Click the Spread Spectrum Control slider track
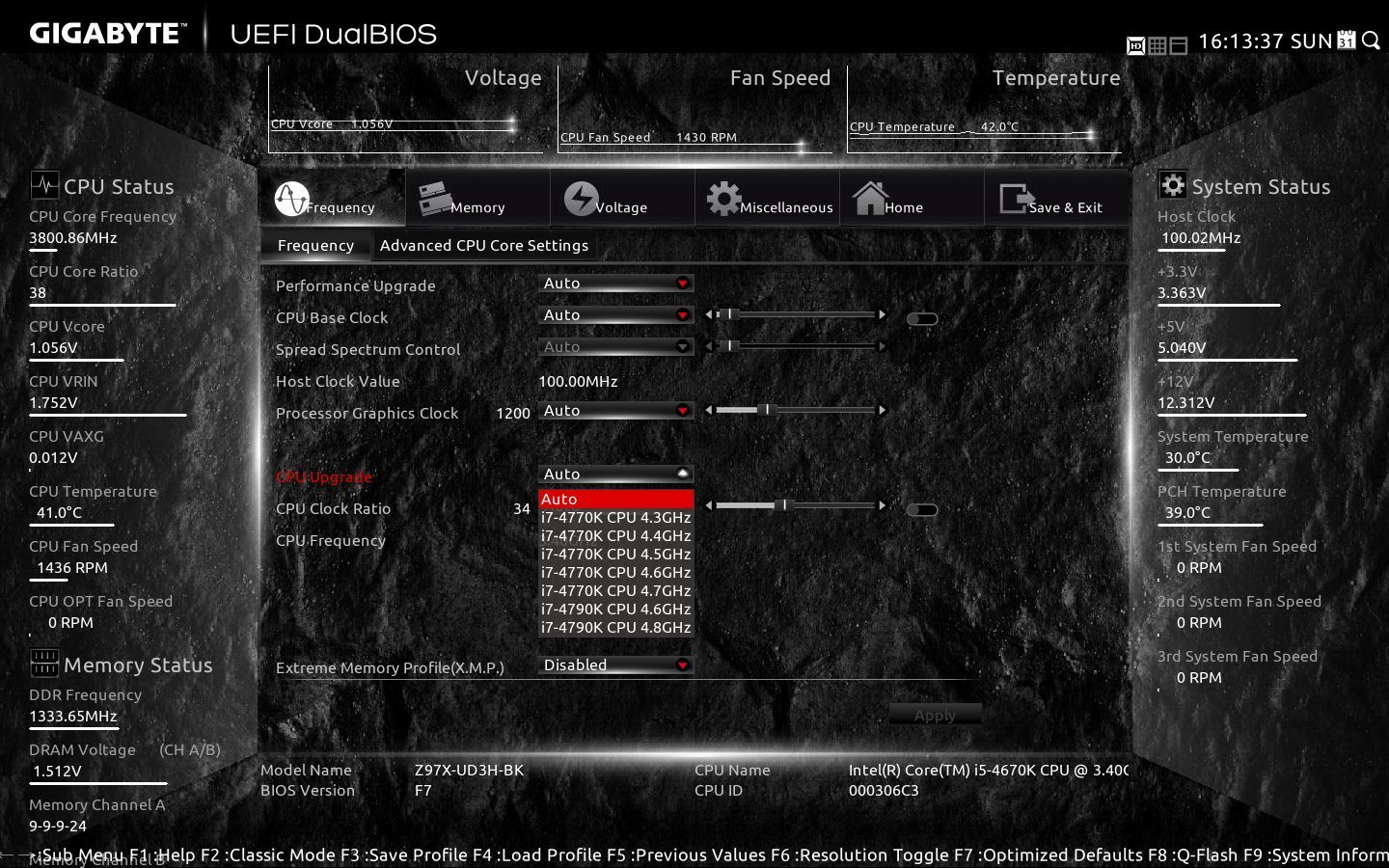 coord(796,345)
